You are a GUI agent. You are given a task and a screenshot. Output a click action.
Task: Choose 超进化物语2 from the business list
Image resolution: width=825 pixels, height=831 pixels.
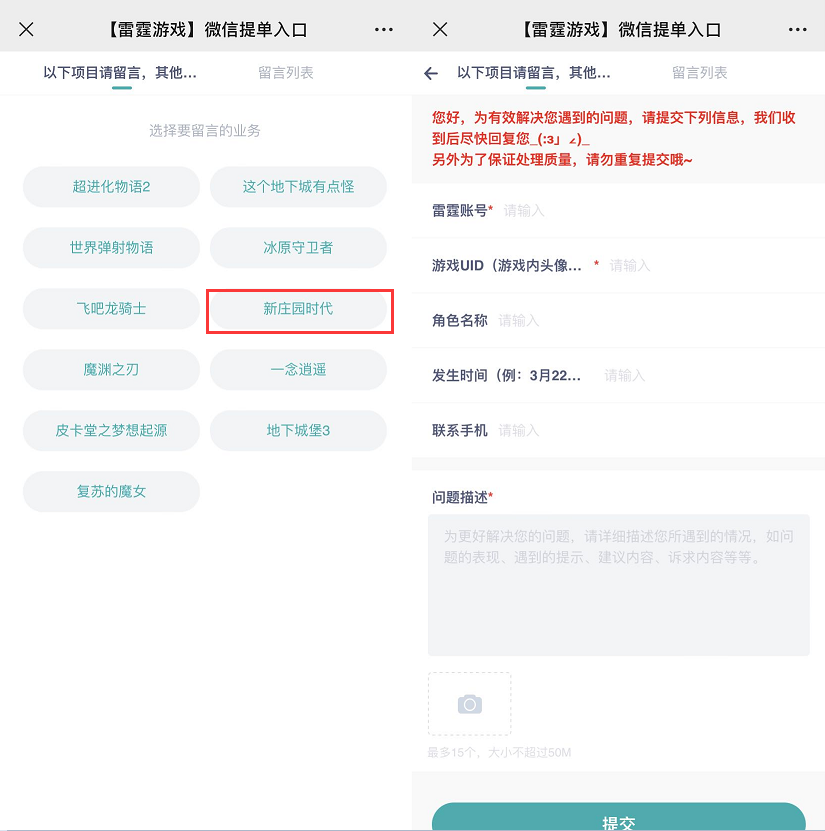pos(111,187)
